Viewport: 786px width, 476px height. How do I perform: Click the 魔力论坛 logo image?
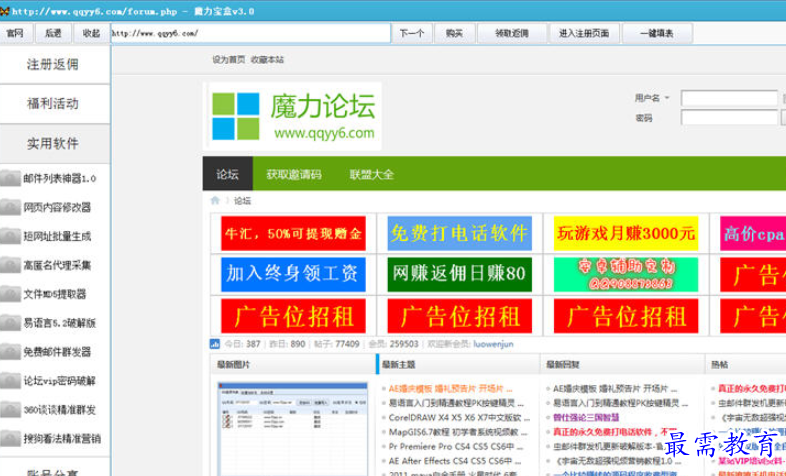tap(293, 117)
